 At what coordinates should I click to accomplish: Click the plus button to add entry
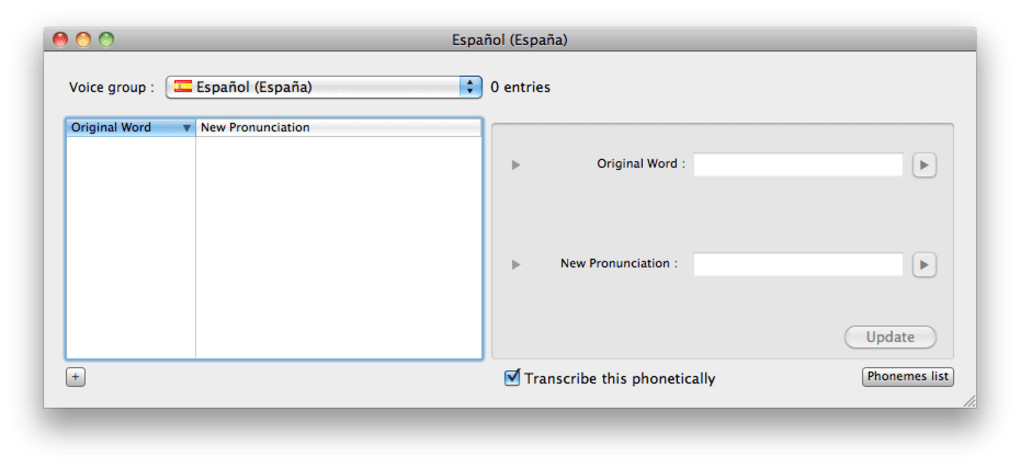[76, 377]
